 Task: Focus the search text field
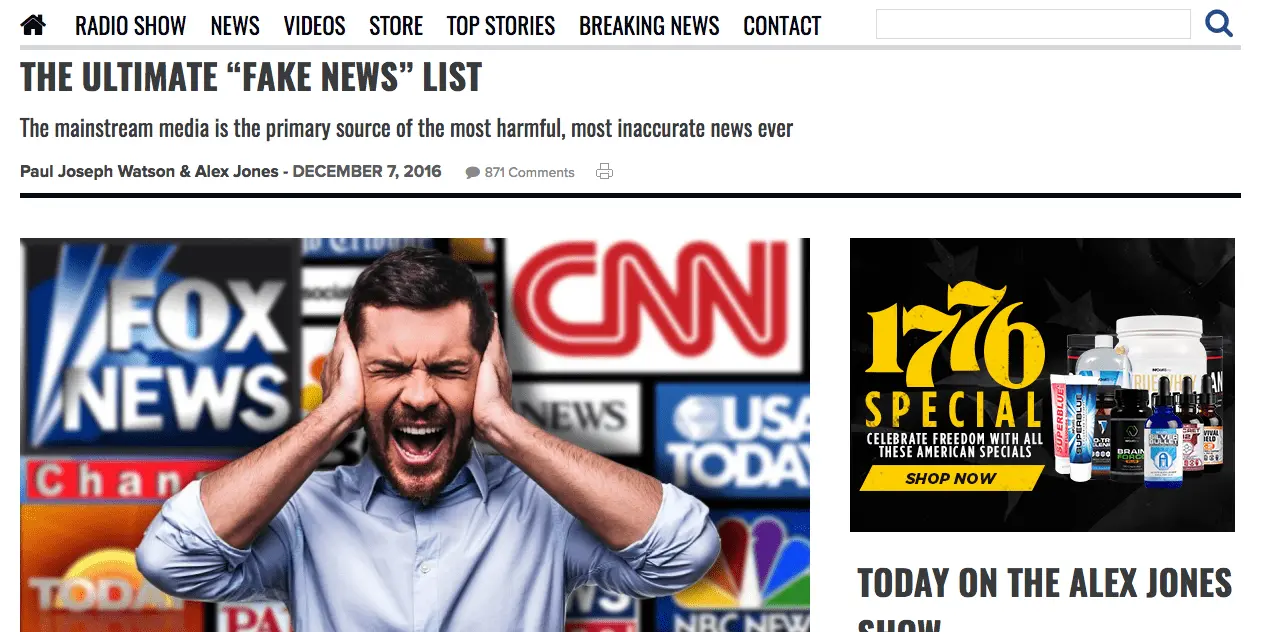1032,24
